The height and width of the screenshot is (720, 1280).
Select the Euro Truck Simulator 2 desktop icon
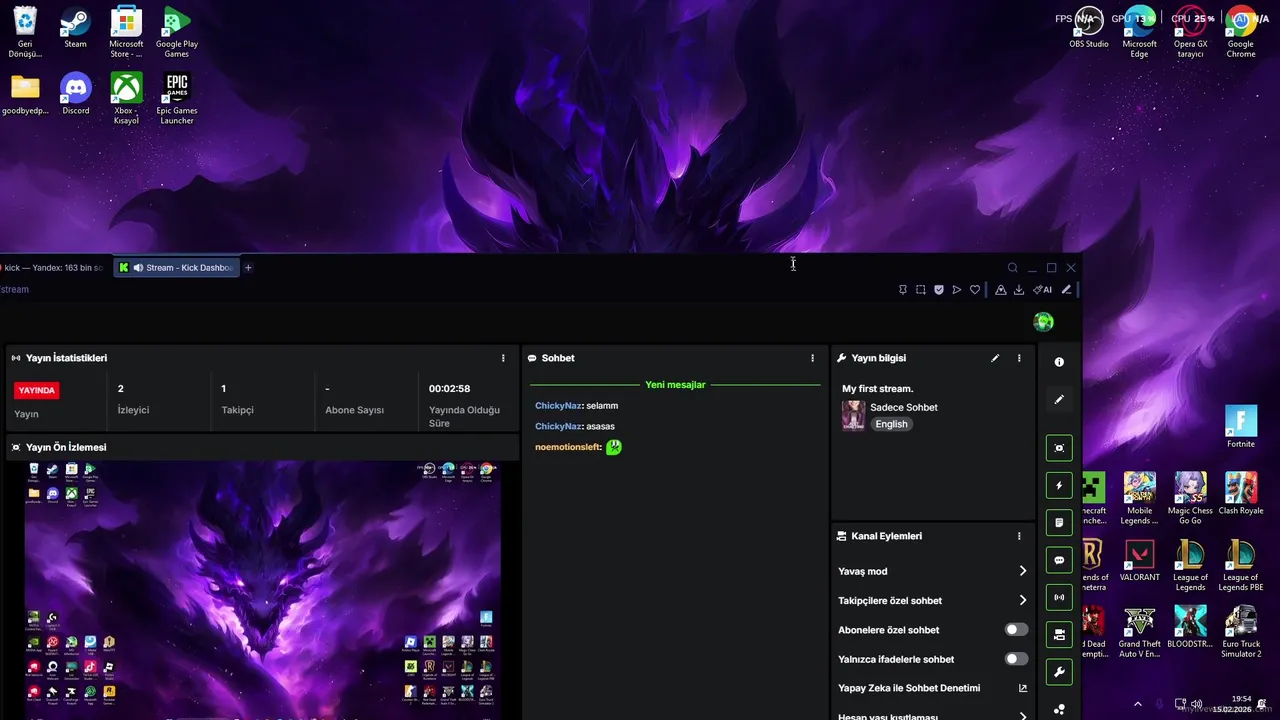point(1241,633)
